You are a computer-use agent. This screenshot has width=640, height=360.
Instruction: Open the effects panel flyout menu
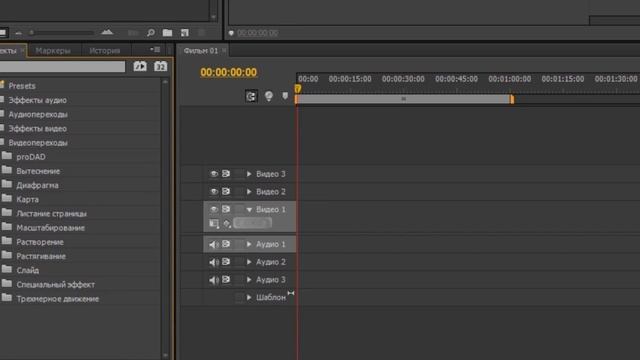[155, 49]
